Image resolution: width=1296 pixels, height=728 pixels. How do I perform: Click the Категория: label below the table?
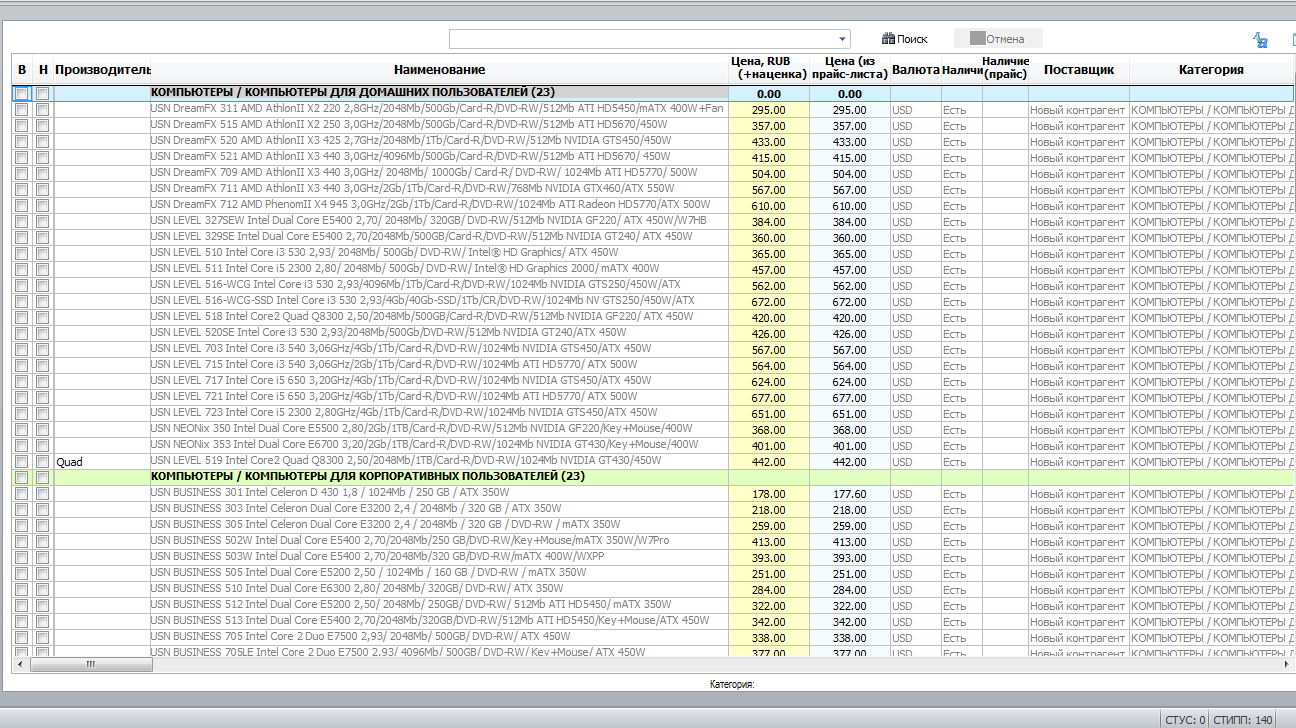[732, 685]
